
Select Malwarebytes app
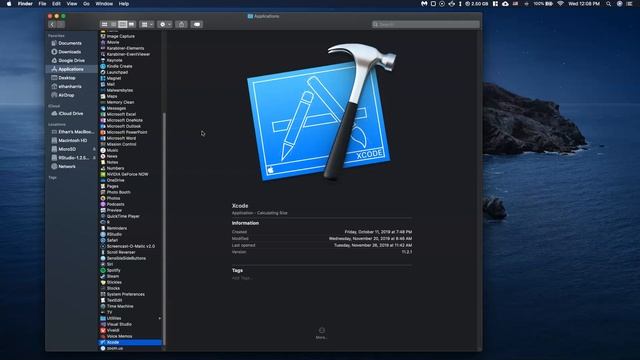tap(120, 90)
